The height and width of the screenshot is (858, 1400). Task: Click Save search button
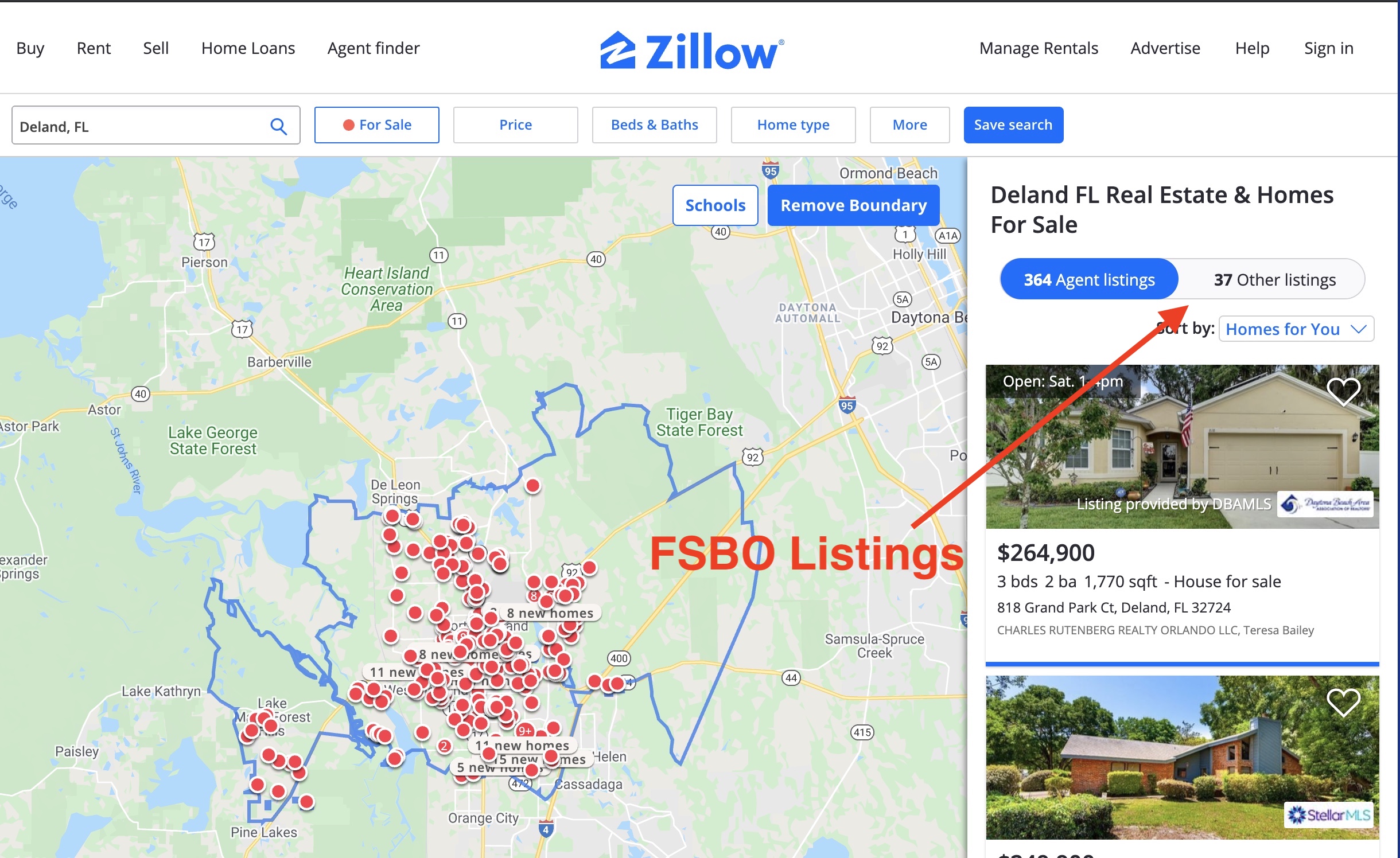pos(1012,124)
